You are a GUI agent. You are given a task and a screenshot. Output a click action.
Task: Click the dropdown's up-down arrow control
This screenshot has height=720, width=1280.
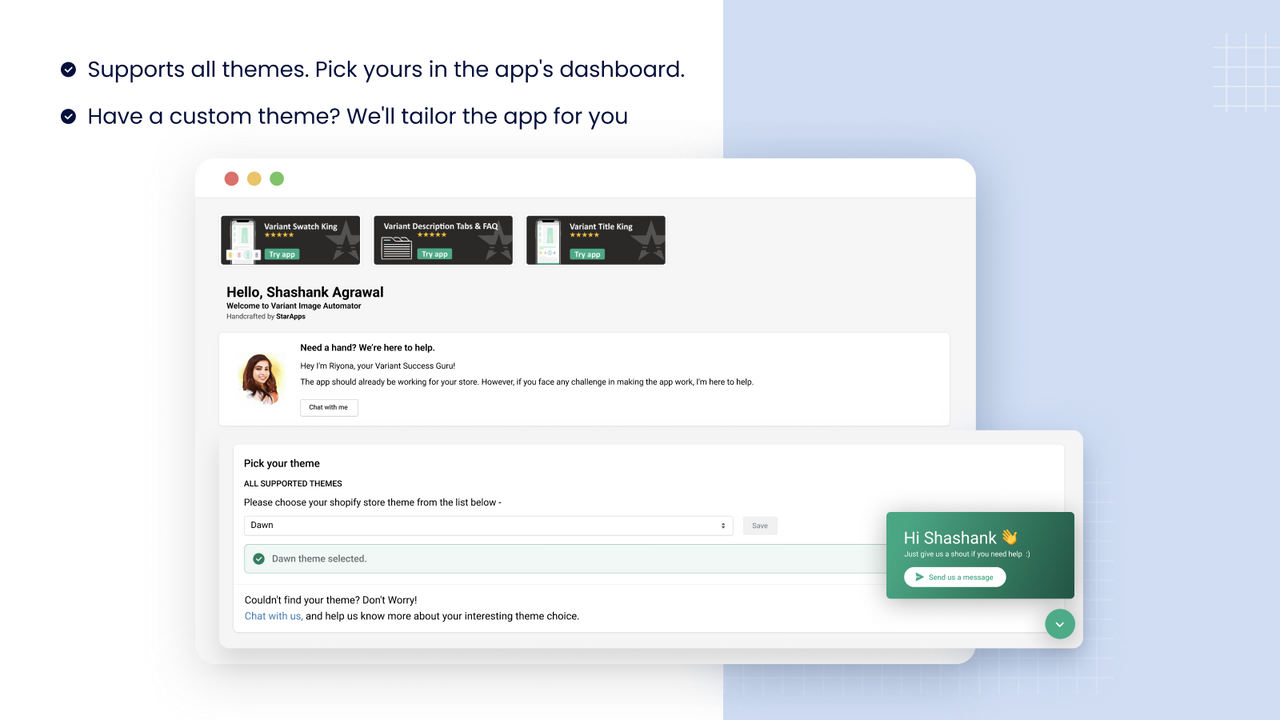tap(725, 524)
